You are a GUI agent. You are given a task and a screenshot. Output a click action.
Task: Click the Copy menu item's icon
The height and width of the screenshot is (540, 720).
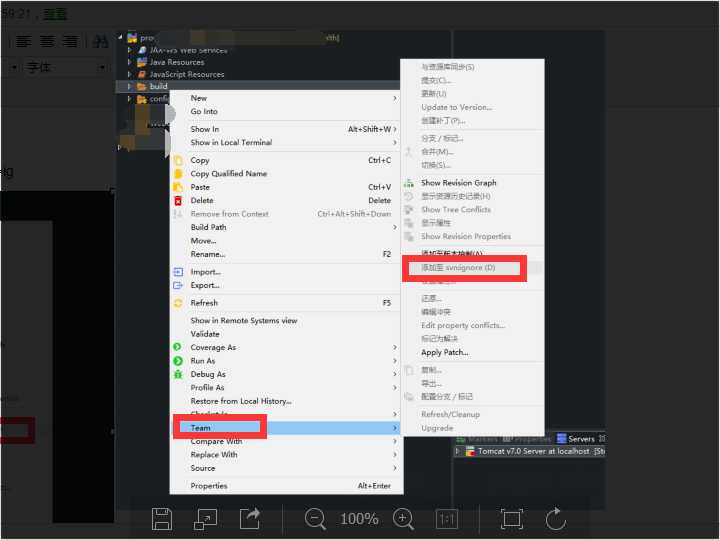(178, 160)
